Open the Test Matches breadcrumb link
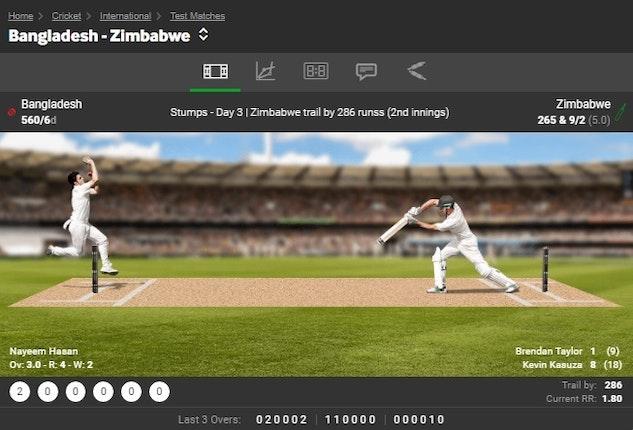 197,16
